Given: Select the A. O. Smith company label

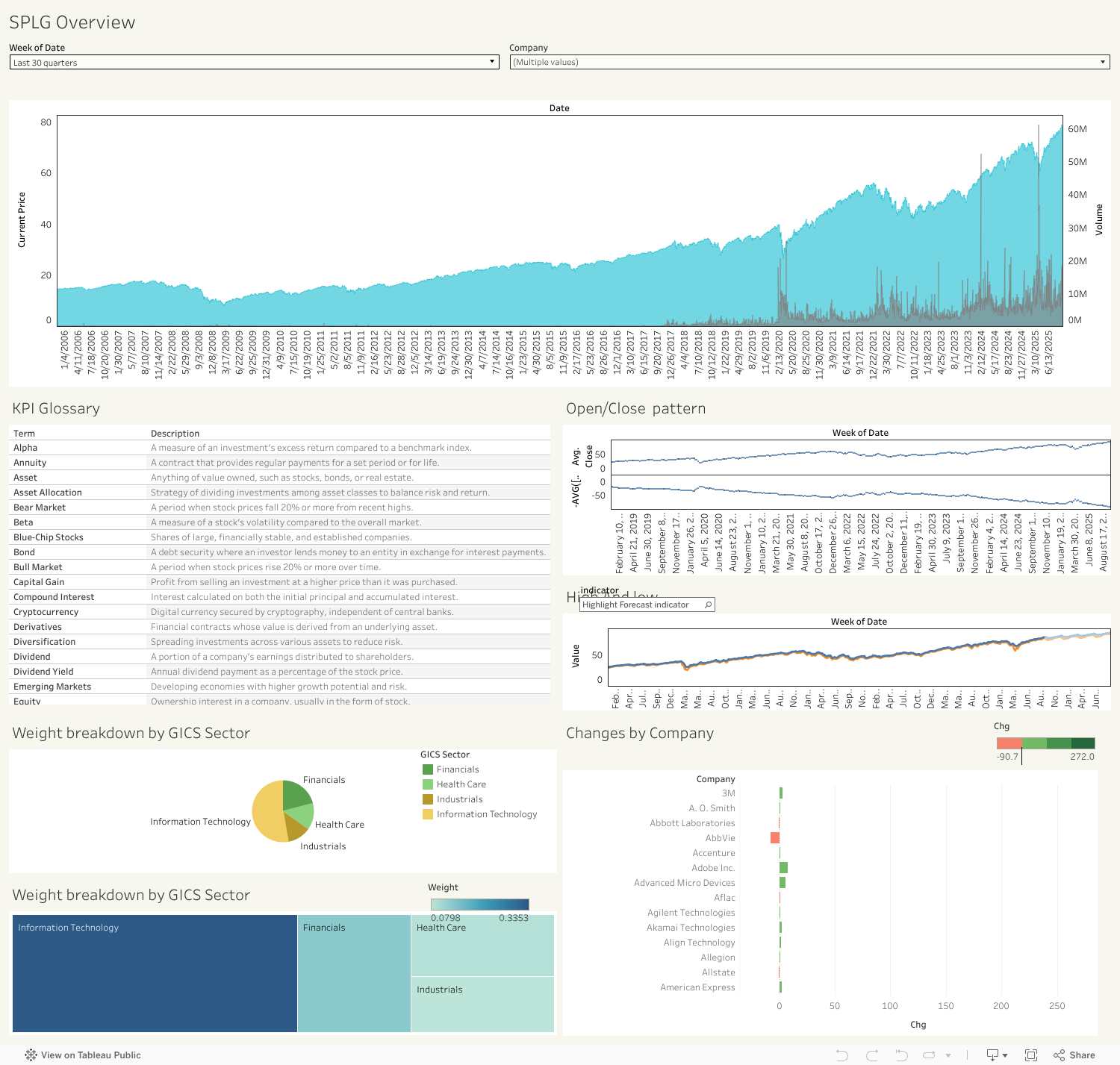Looking at the screenshot, I should pyautogui.click(x=712, y=808).
